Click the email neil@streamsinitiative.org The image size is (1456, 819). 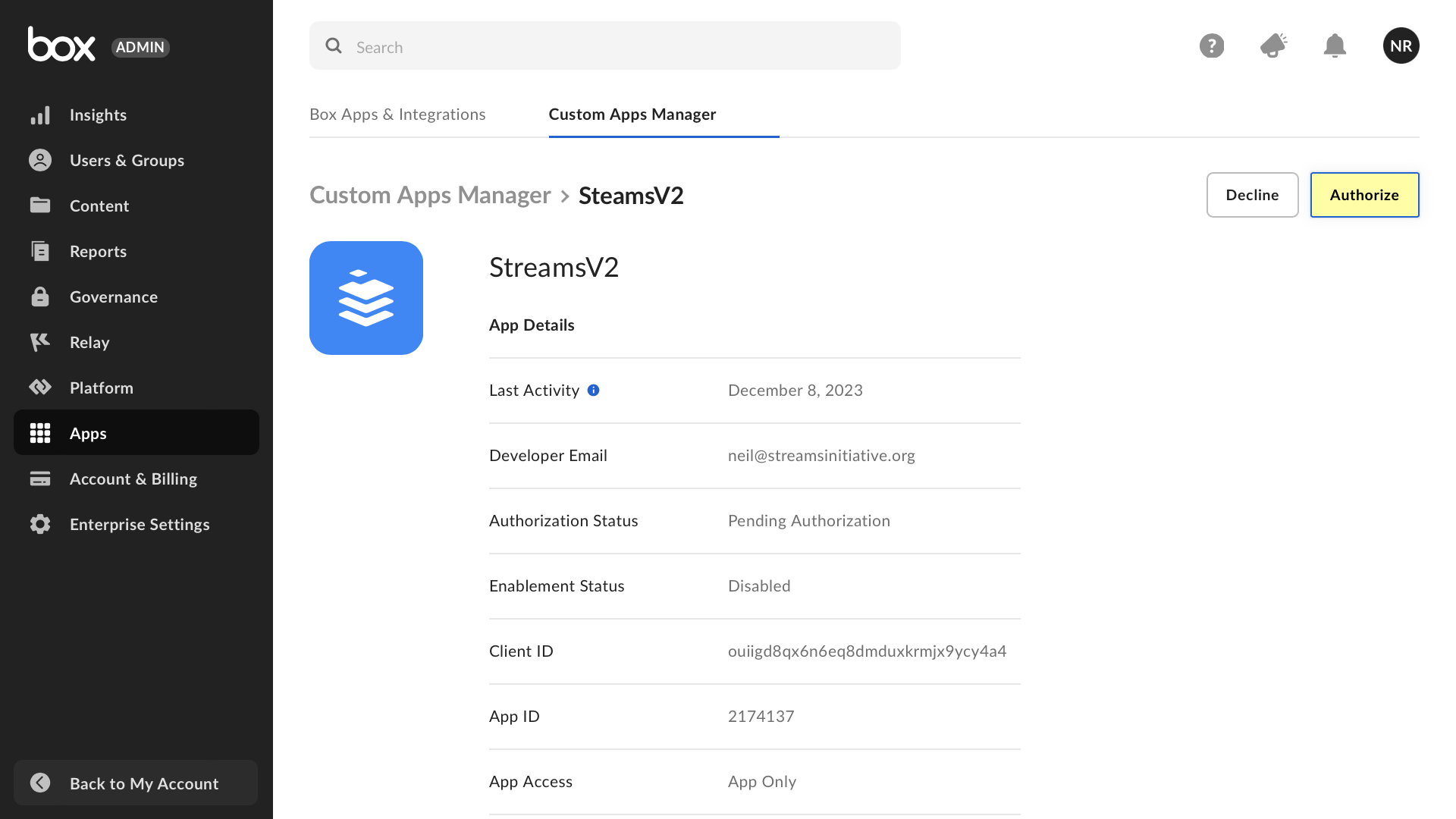[x=821, y=455]
